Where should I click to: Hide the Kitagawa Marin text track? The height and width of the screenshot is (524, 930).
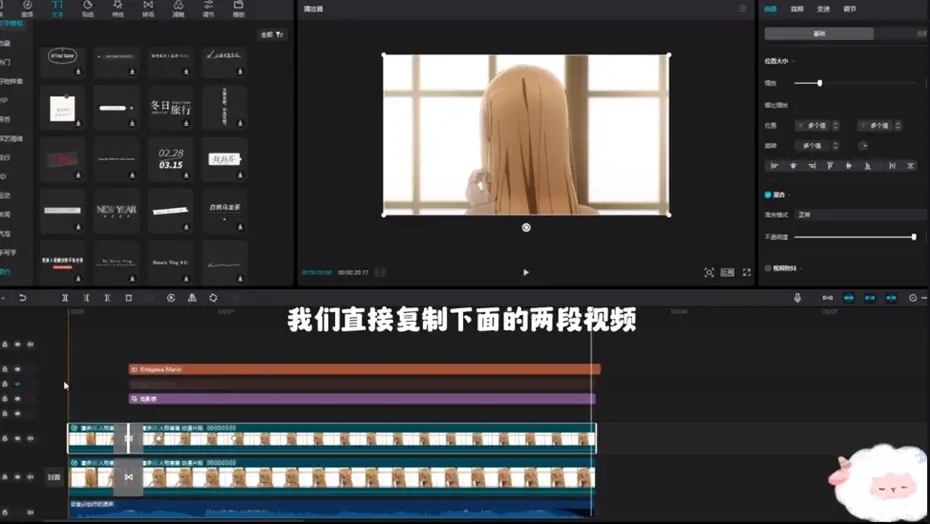[x=18, y=369]
